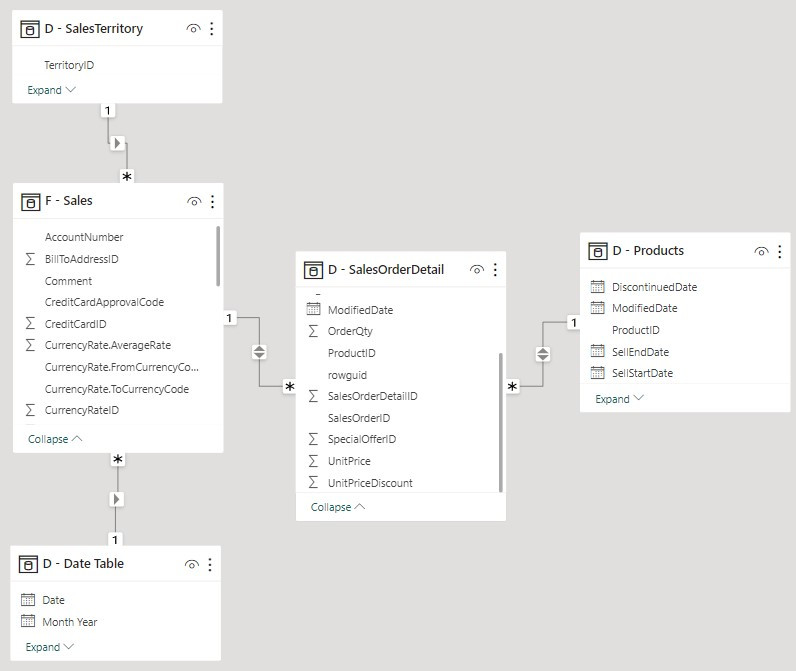
Task: Collapse the F - Sales field list
Action: [55, 439]
